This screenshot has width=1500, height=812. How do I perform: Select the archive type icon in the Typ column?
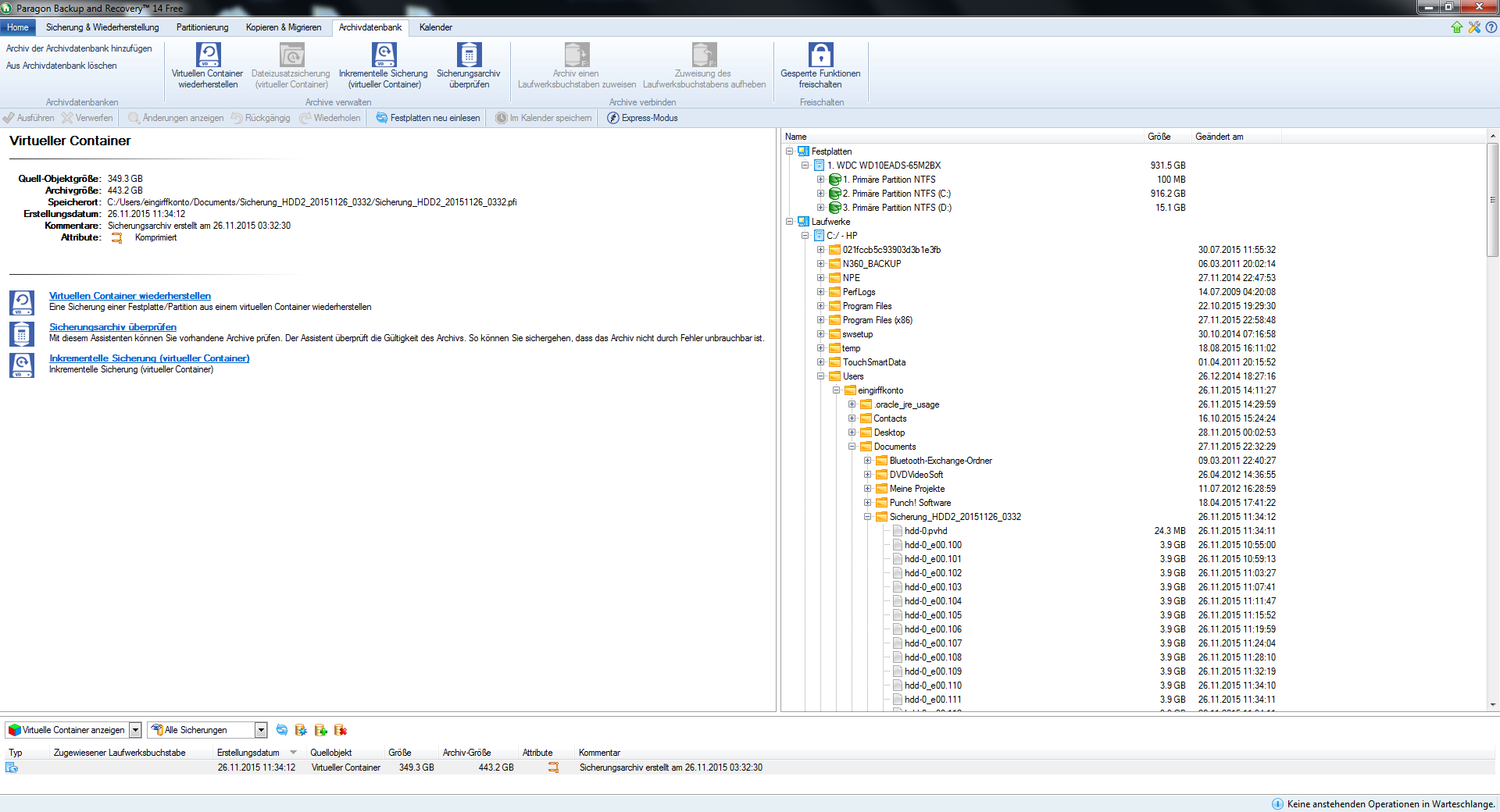[x=12, y=767]
